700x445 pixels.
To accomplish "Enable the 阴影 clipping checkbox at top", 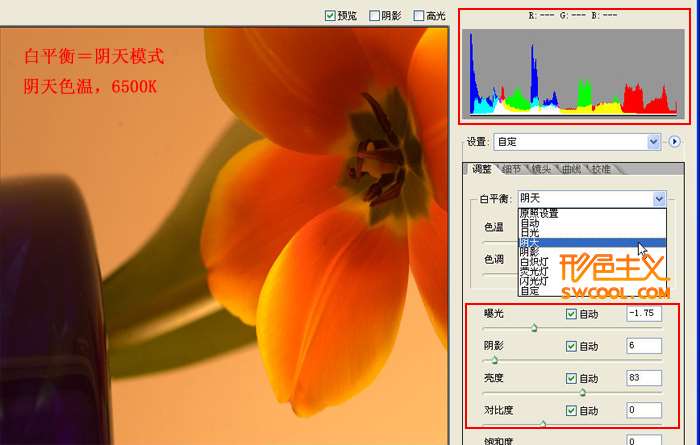I will [x=375, y=16].
